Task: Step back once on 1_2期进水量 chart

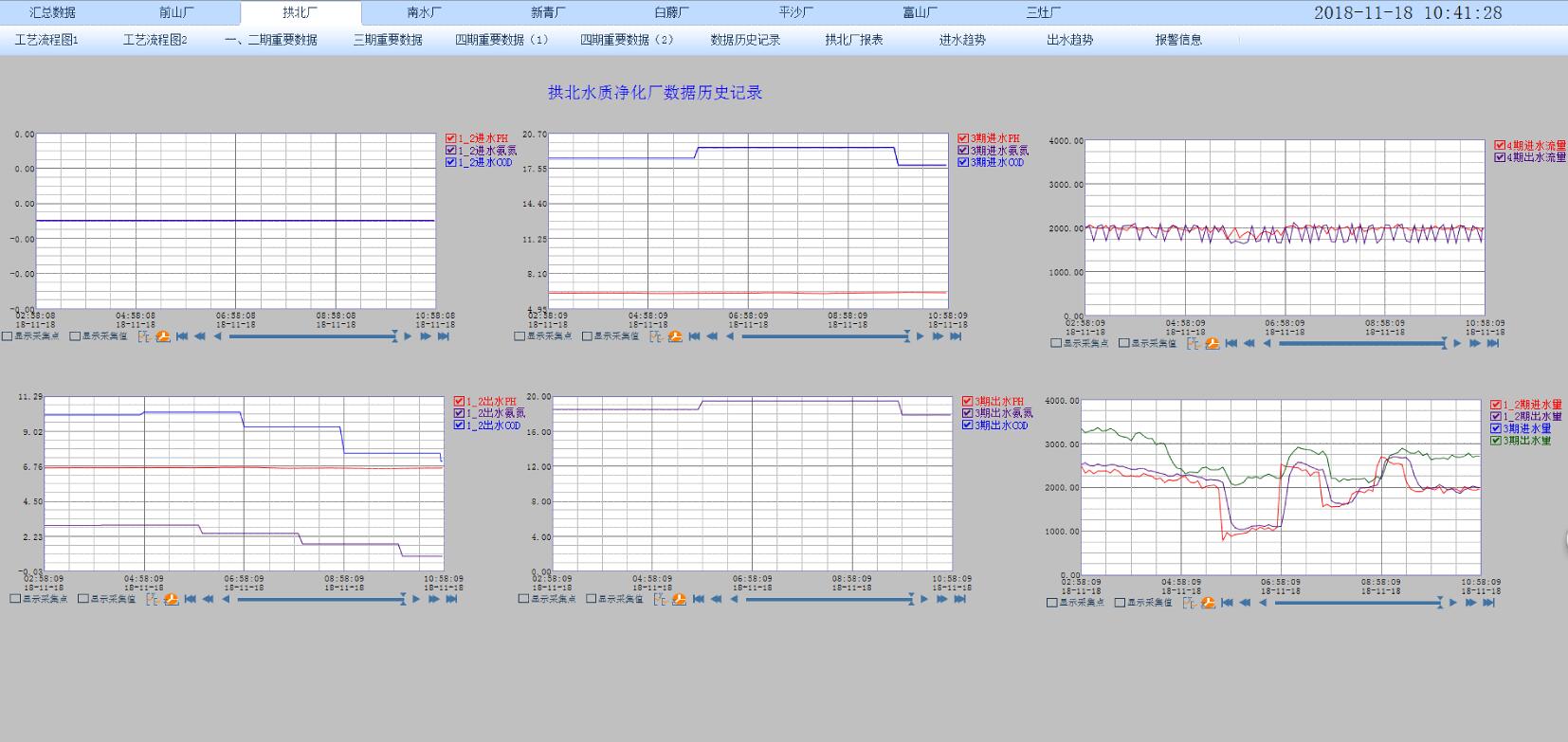Action: point(1263,603)
